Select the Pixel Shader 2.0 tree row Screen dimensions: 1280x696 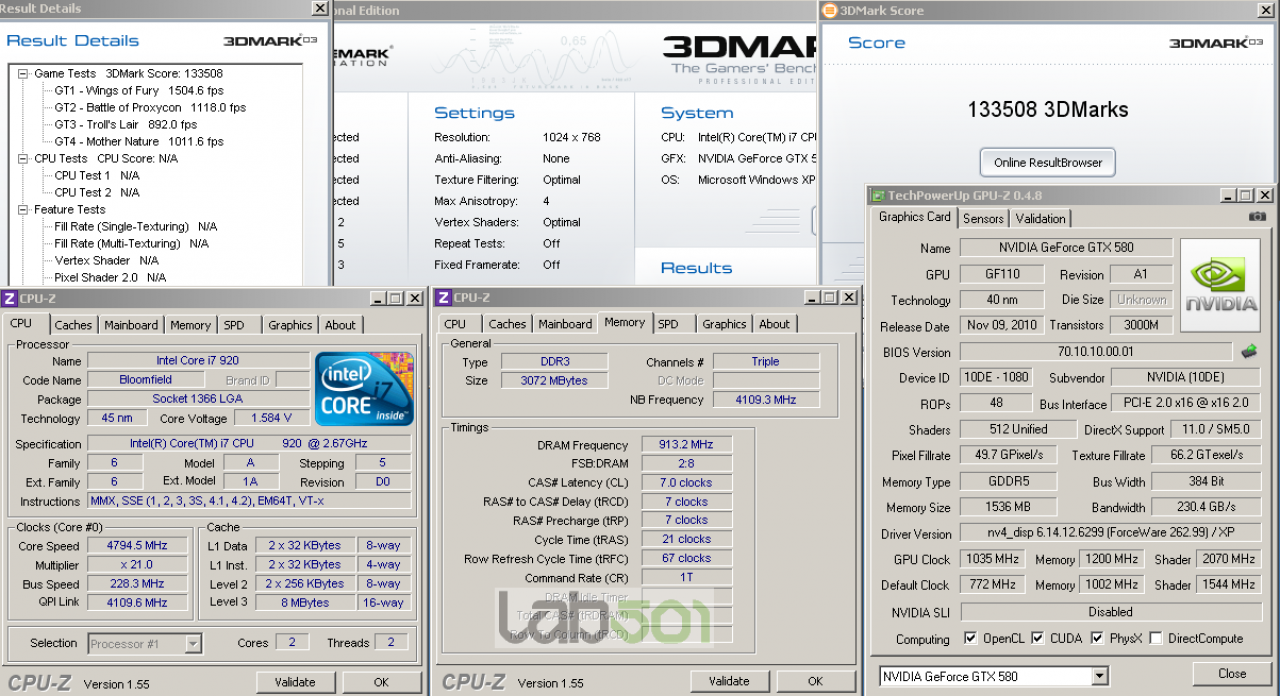(x=110, y=278)
